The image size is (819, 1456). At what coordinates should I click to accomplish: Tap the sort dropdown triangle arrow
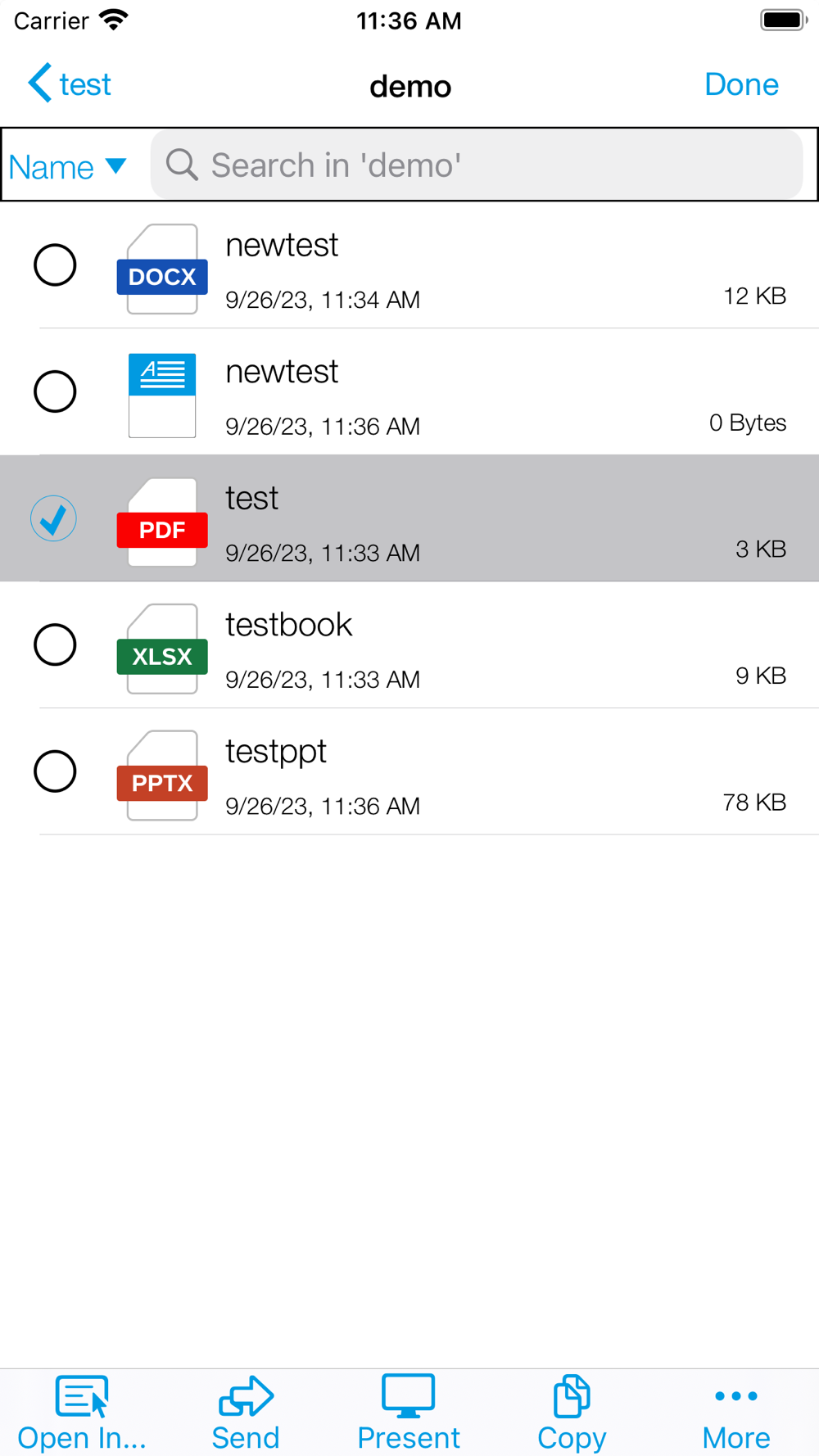point(116,166)
